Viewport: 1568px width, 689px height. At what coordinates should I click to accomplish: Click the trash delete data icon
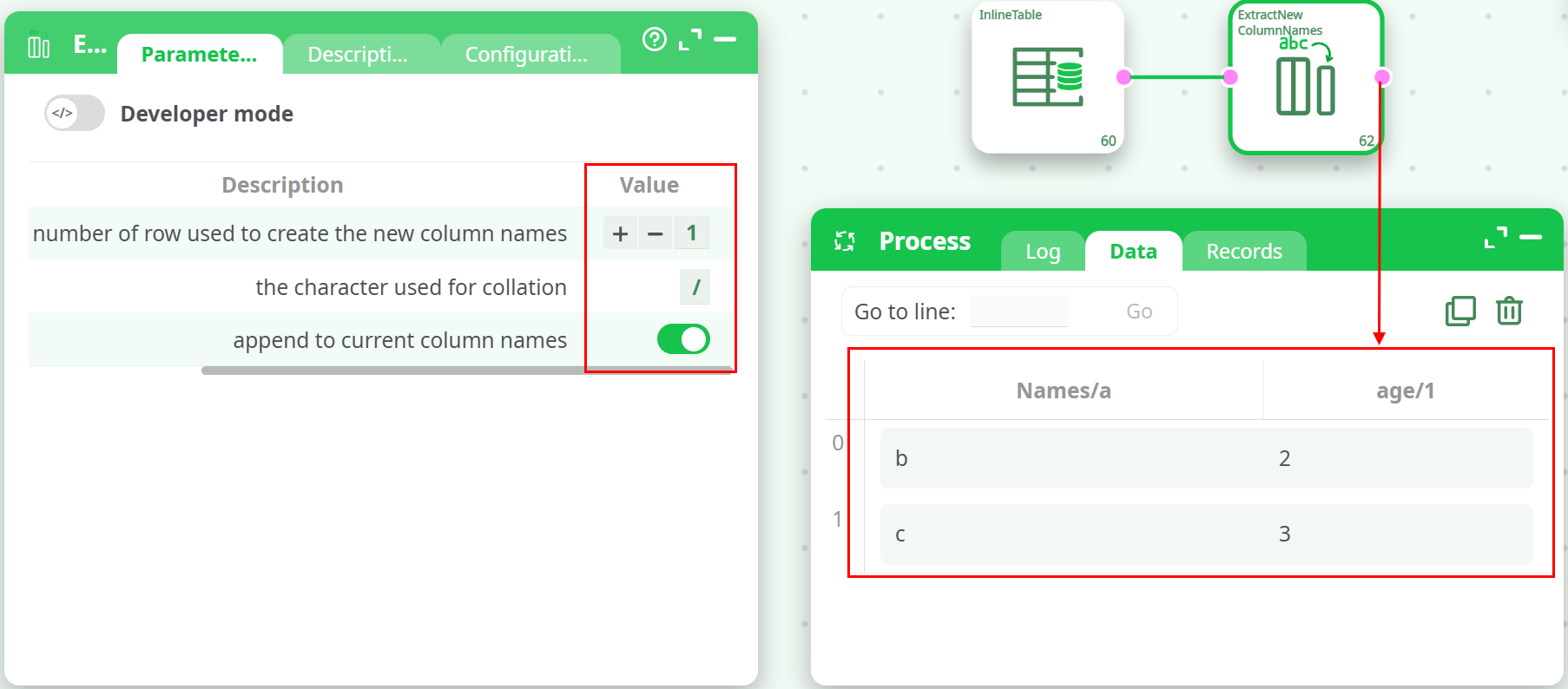[1509, 311]
